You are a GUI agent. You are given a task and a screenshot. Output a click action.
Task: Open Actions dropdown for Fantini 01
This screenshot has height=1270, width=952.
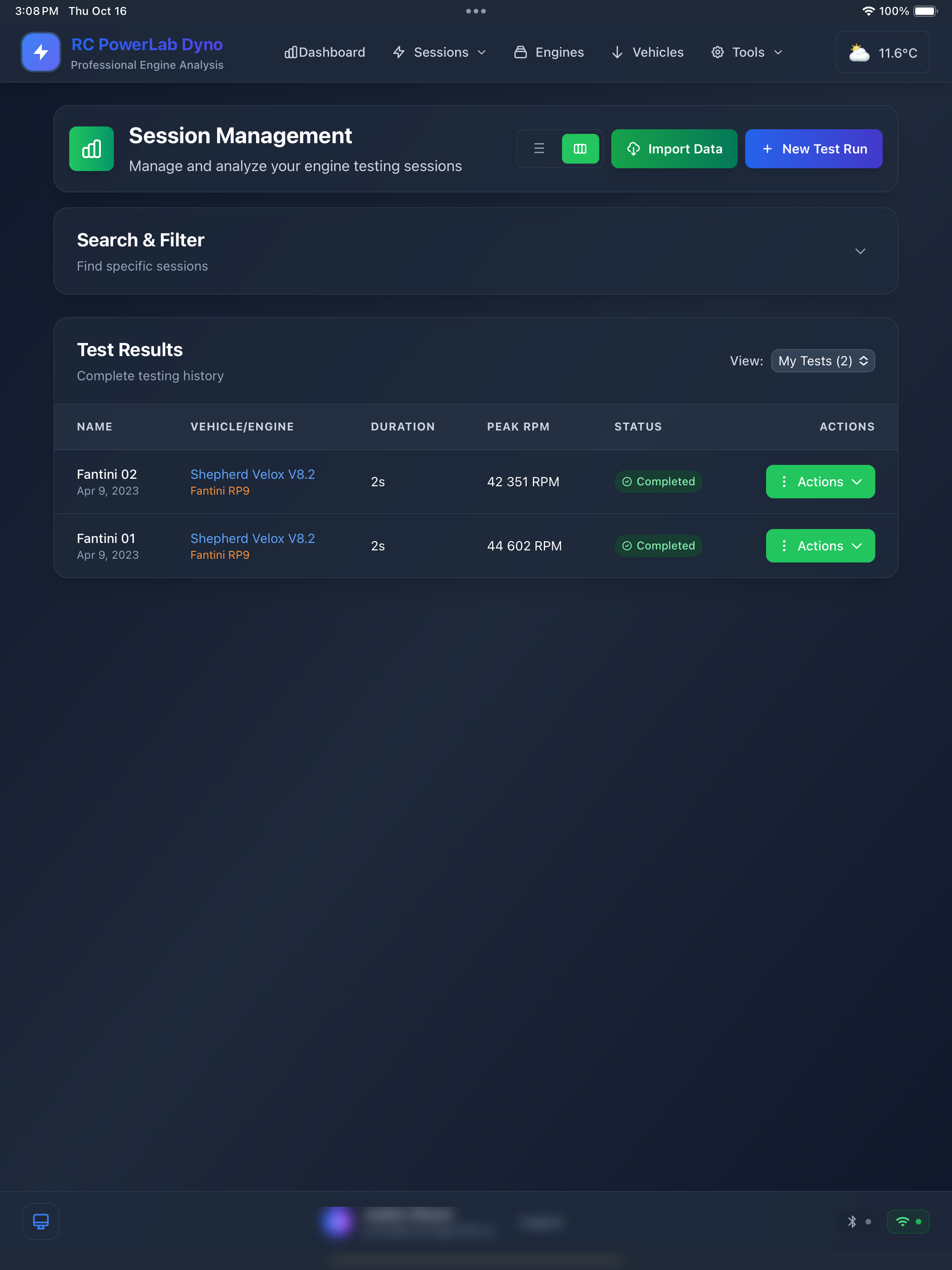click(820, 546)
